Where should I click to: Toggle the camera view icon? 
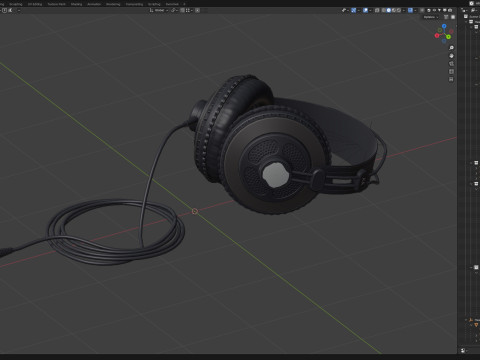pyautogui.click(x=451, y=64)
